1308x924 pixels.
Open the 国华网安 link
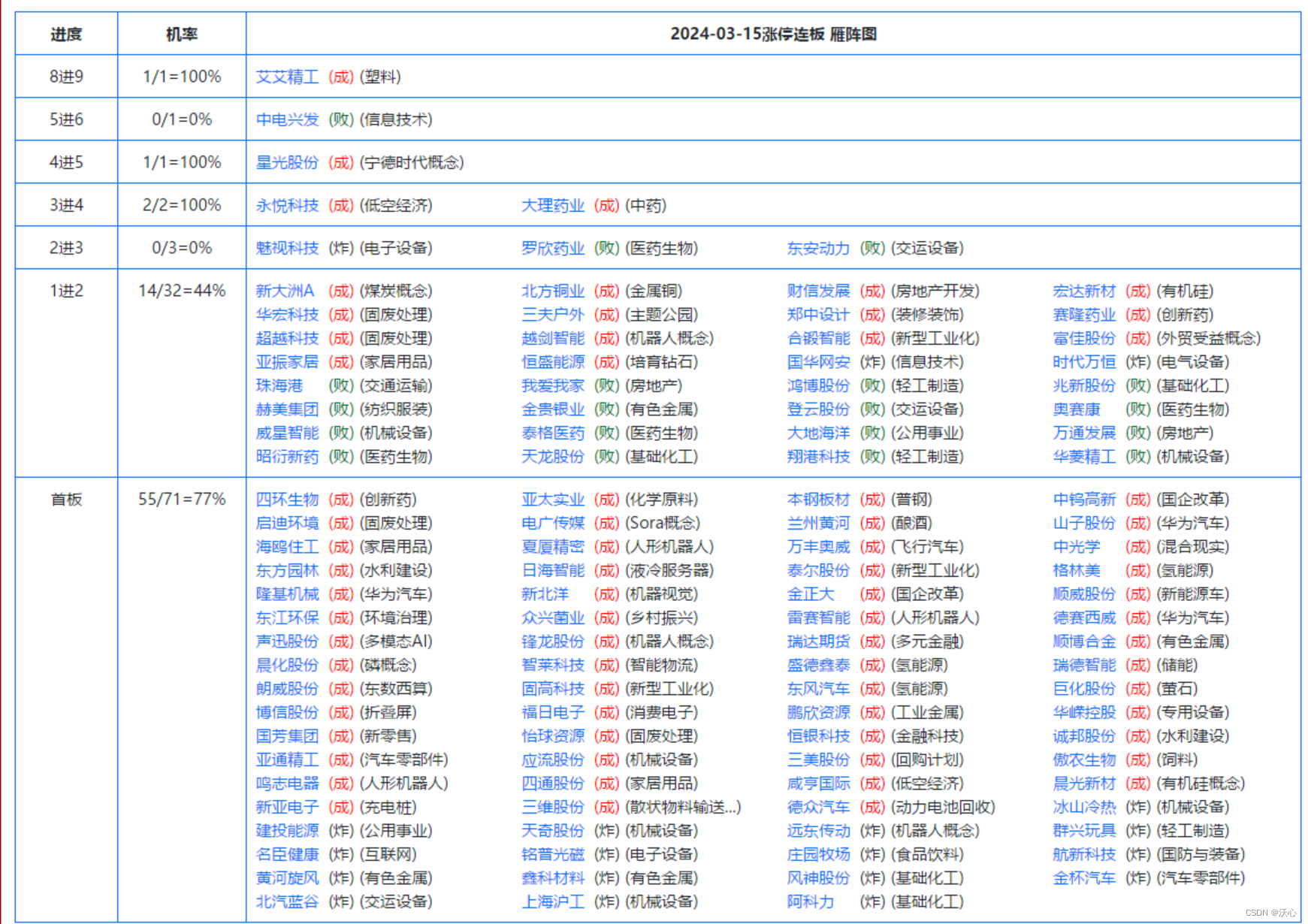tap(818, 361)
